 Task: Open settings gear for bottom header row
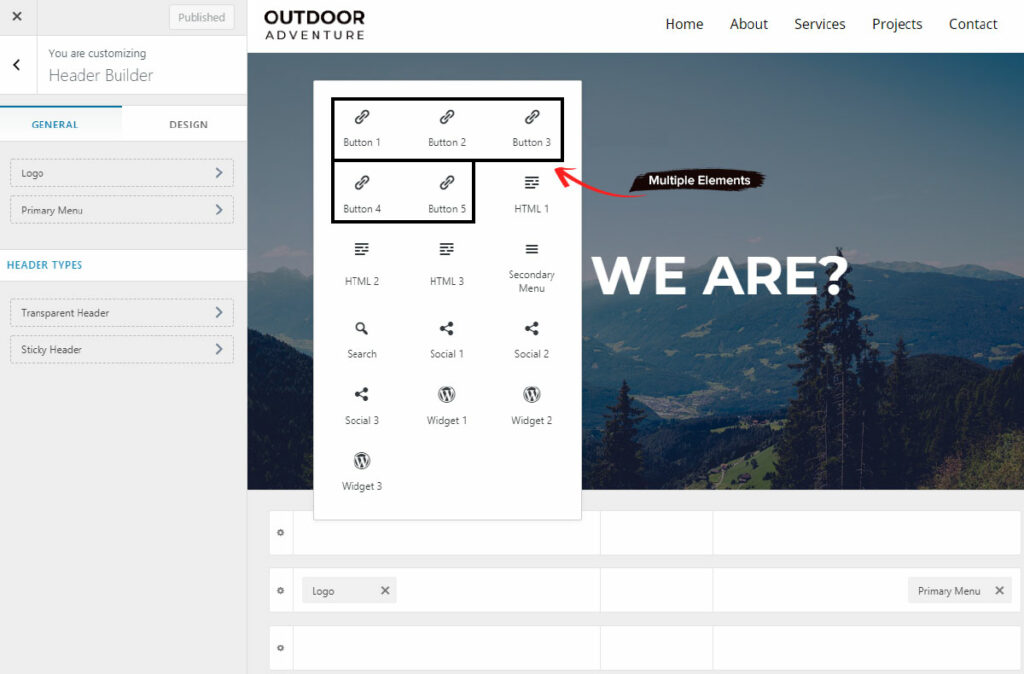[x=280, y=648]
